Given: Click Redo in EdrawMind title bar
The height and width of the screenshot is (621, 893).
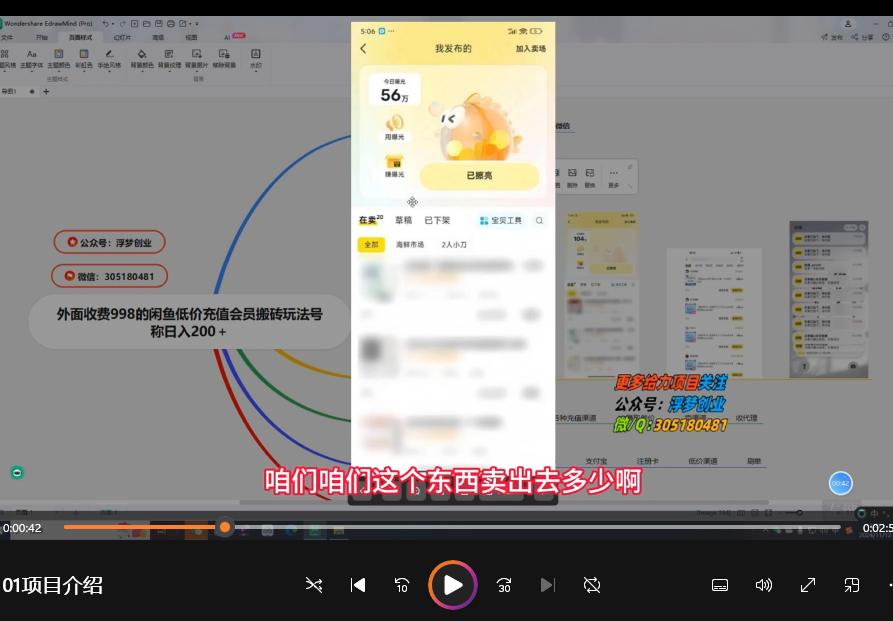Looking at the screenshot, I should click(122, 23).
